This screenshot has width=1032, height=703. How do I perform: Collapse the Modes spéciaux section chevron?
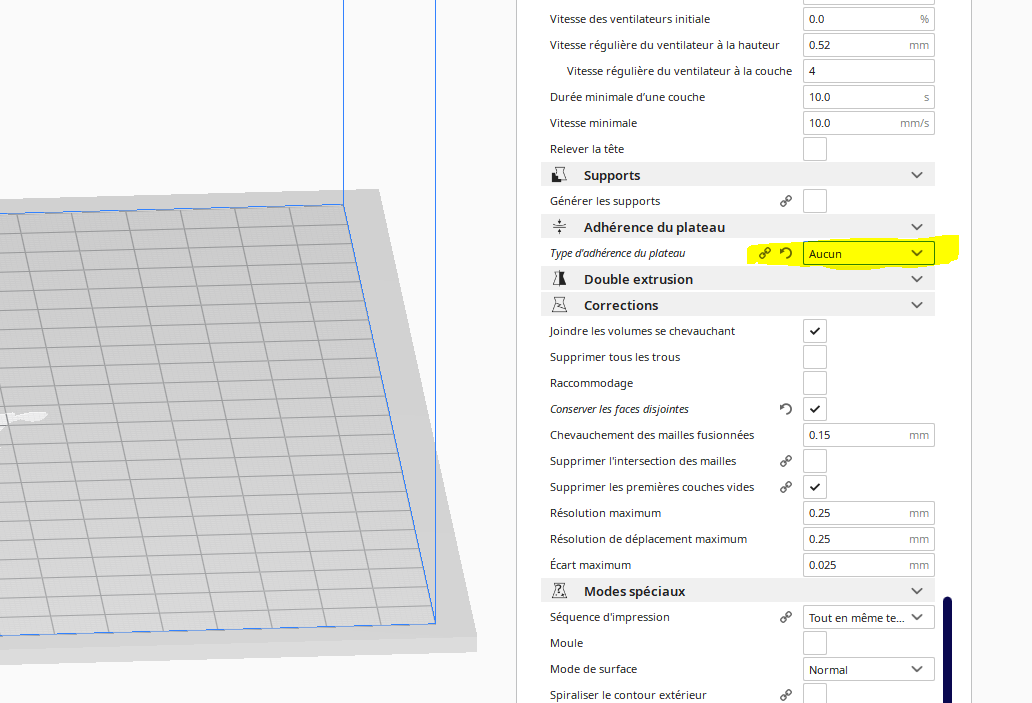917,591
